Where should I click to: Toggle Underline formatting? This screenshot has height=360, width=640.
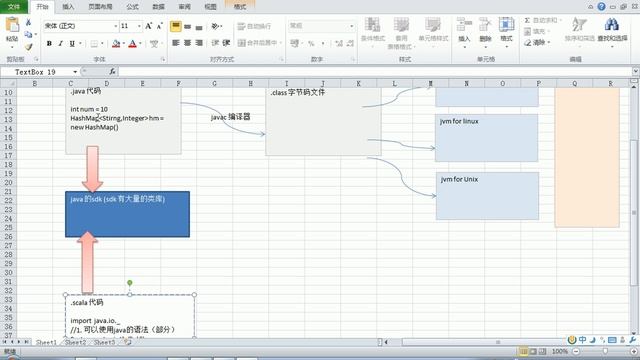tap(72, 43)
